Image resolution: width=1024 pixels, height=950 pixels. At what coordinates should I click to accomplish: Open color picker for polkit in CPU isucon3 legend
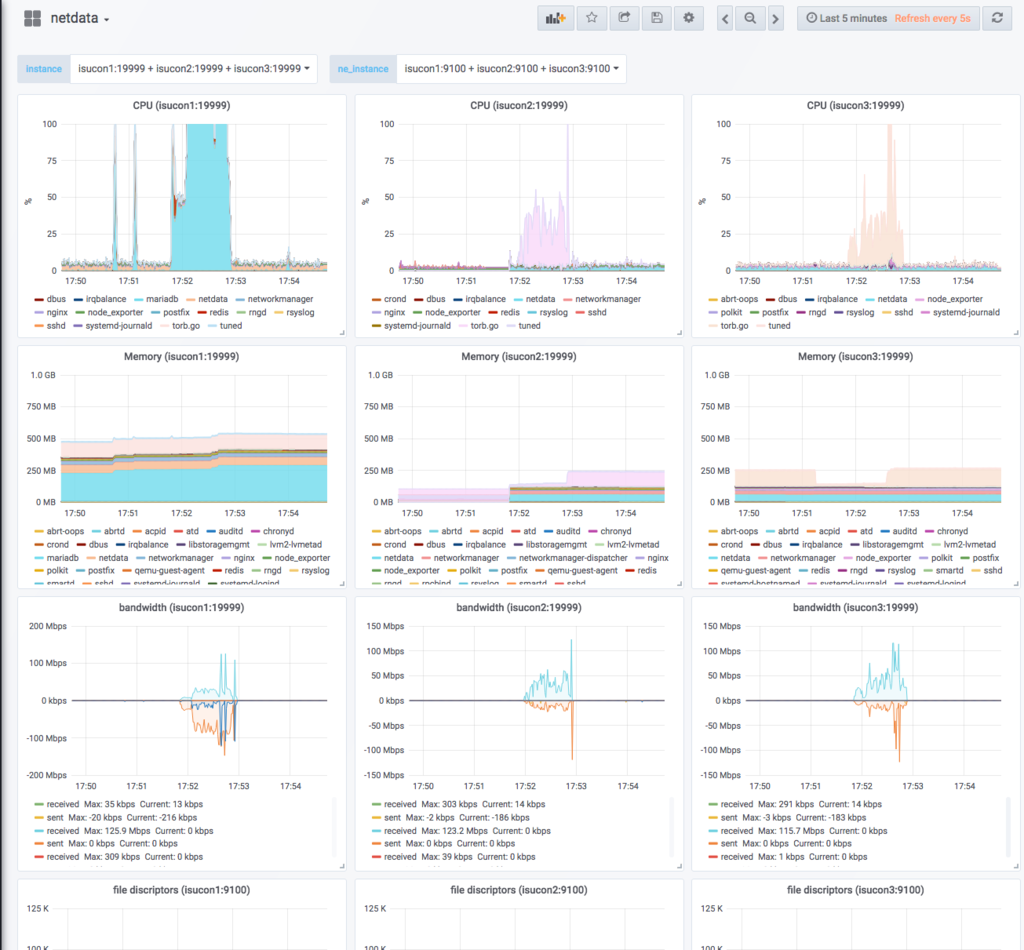(x=713, y=313)
